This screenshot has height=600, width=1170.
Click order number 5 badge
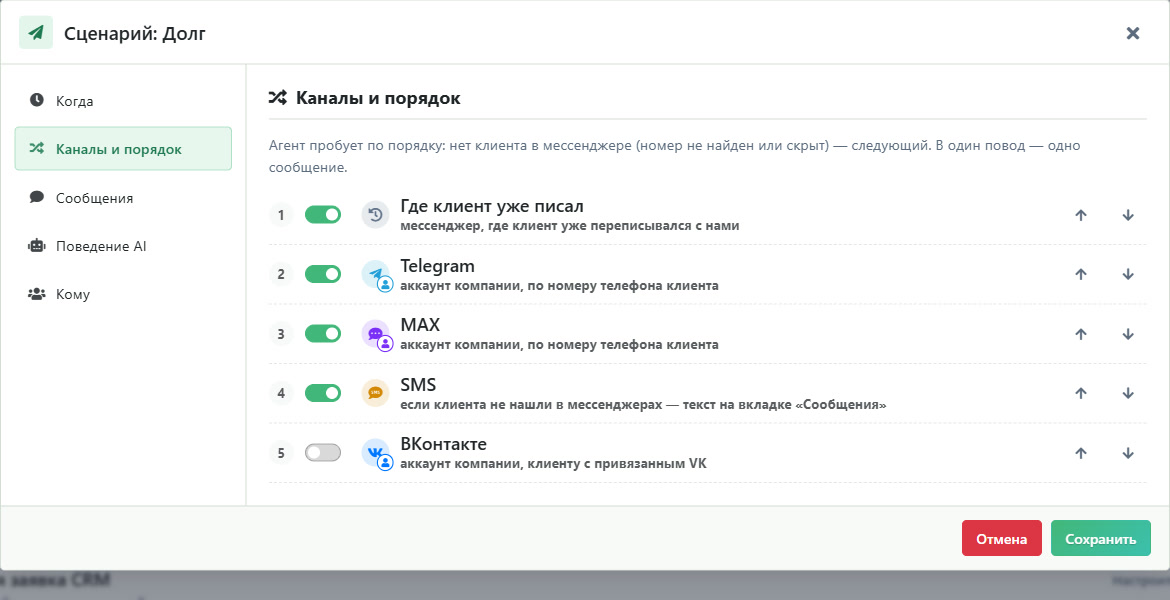click(x=281, y=452)
